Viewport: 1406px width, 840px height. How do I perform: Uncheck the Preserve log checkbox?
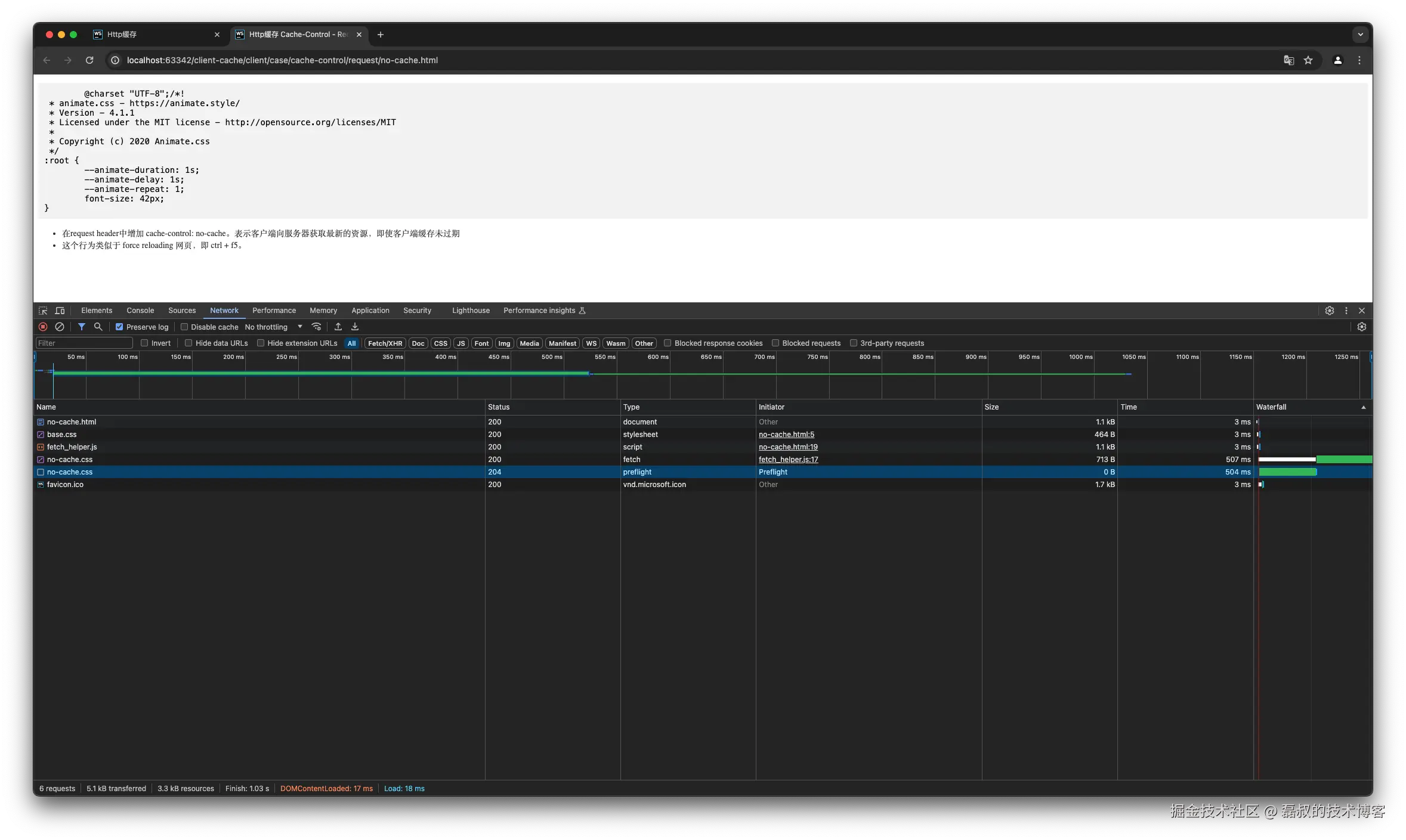119,327
